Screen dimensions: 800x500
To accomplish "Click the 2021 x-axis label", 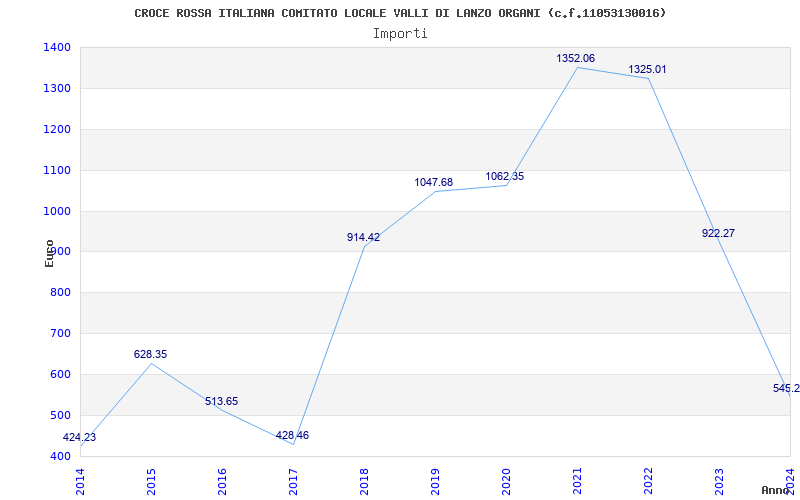I will click(577, 482).
